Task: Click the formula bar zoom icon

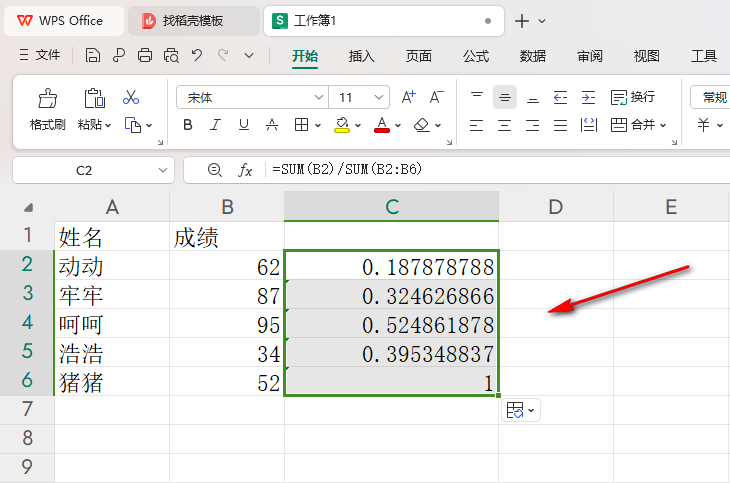Action: [215, 170]
